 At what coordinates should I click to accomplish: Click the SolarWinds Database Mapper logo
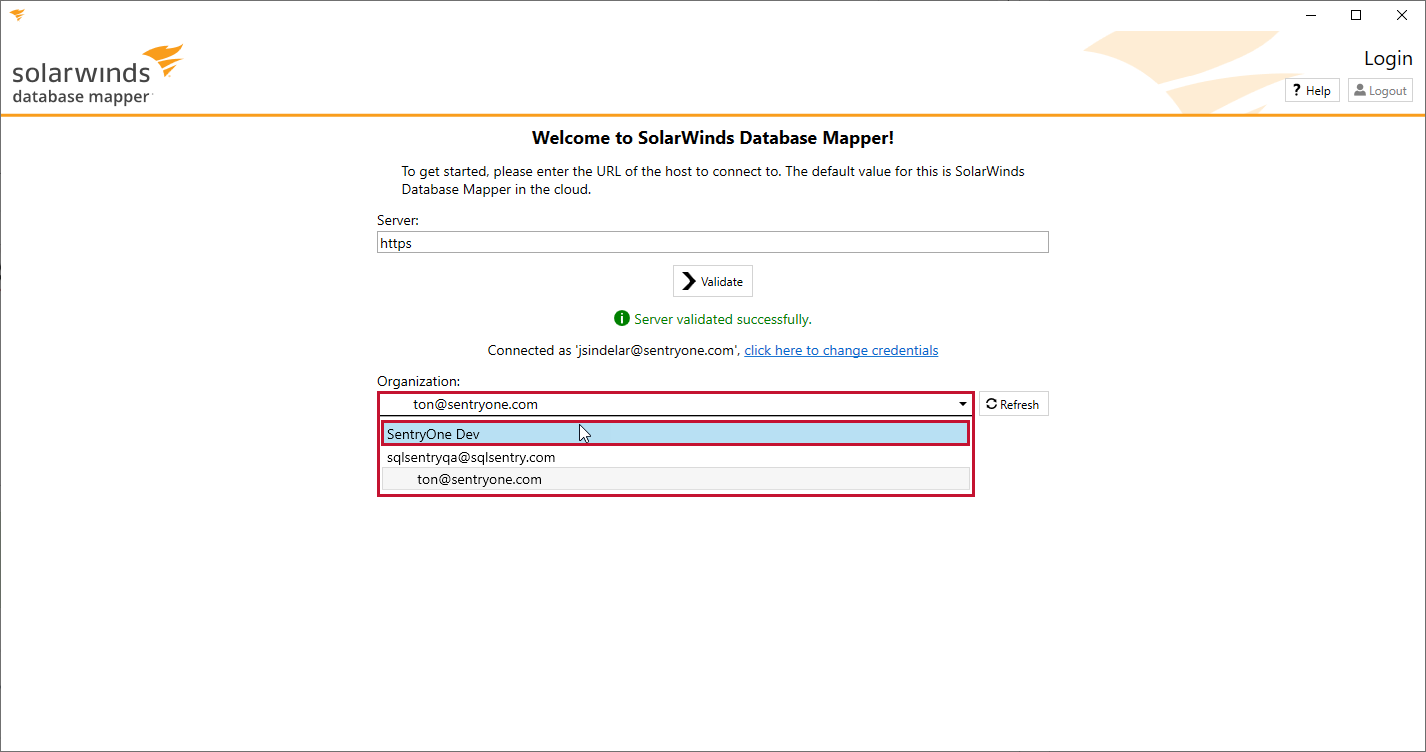click(97, 74)
